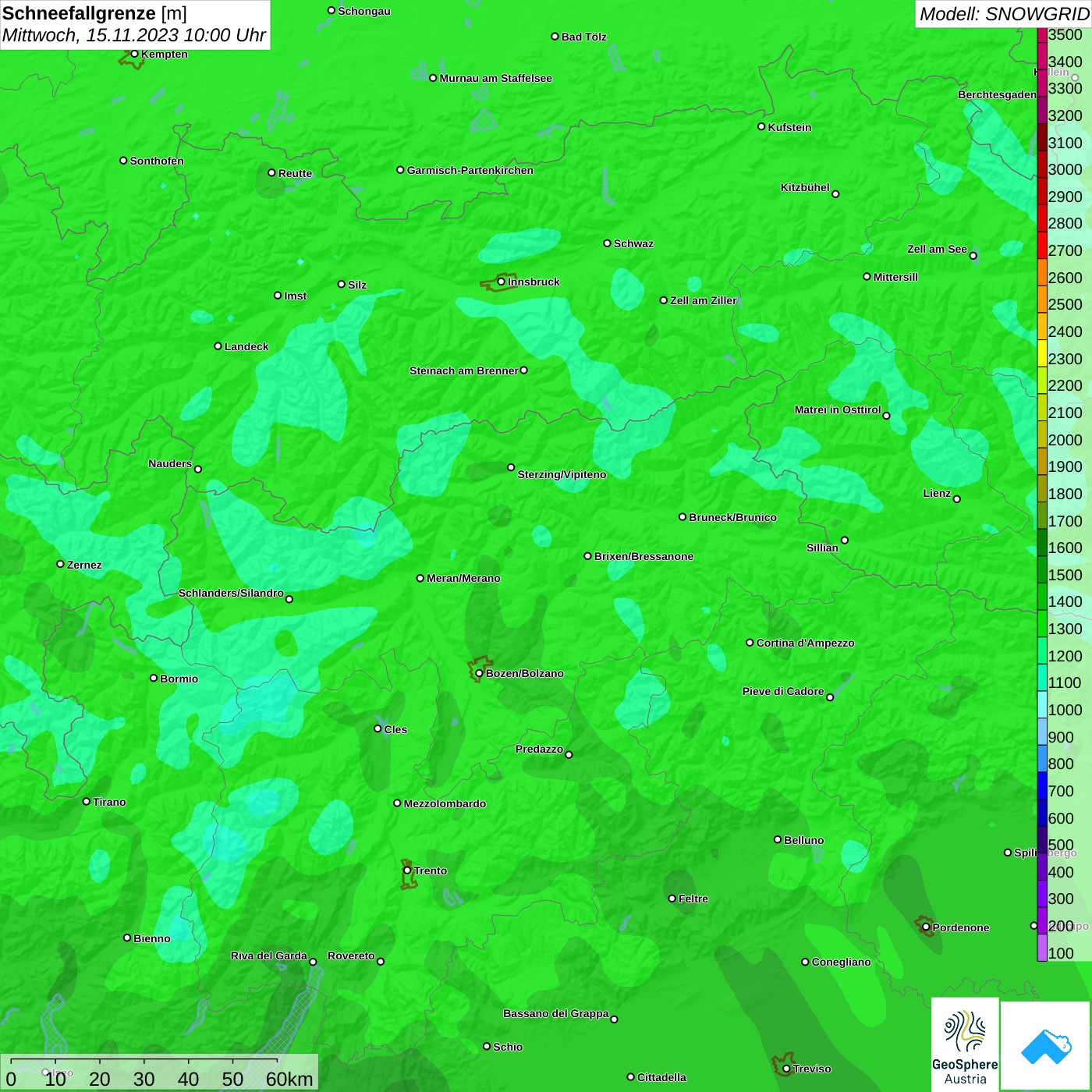Click the "Conegliano" label

click(x=841, y=962)
